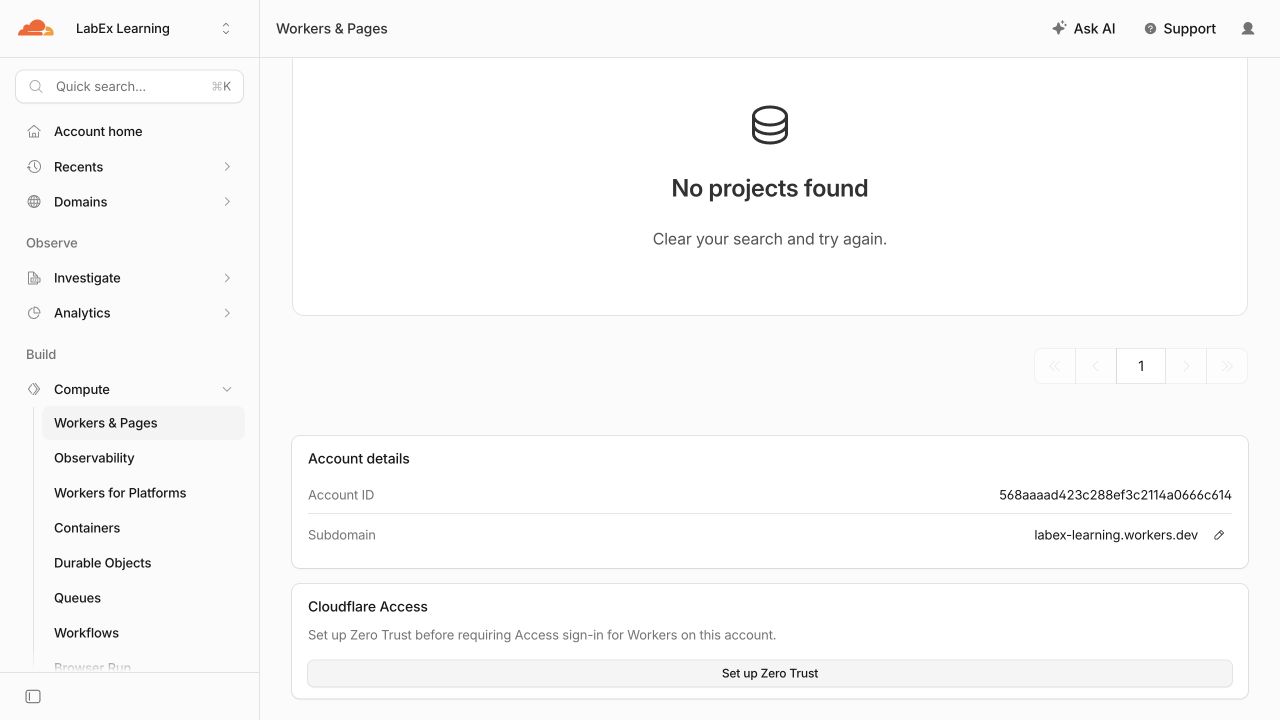Go to the next page arrow
The image size is (1280, 720).
1187,366
